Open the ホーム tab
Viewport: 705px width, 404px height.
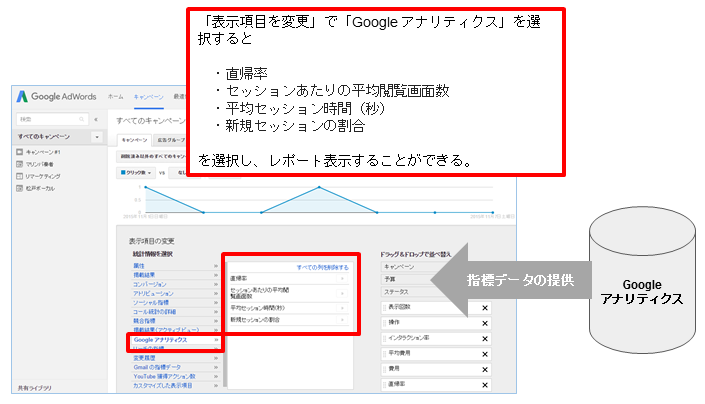pos(116,96)
